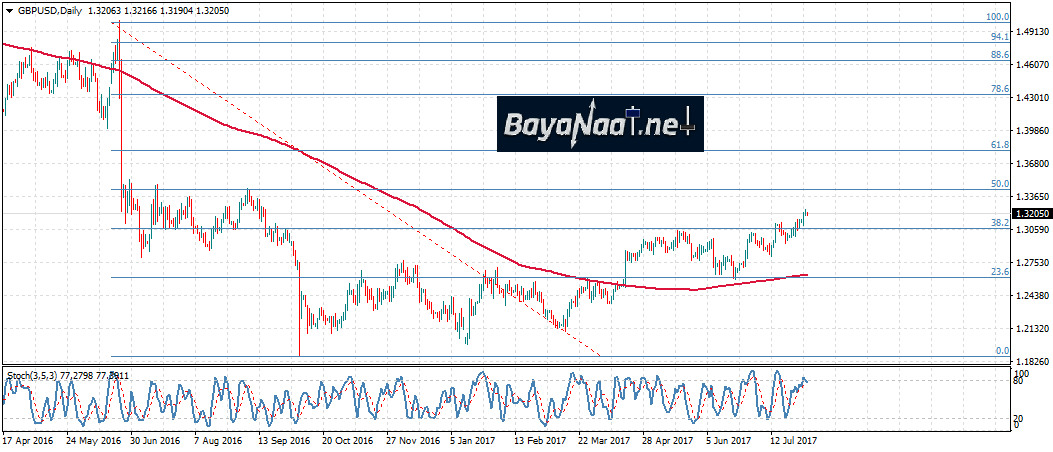This screenshot has height=452, width=1053.
Task: Click the GBPUSD,Daily chart title
Action: pyautogui.click(x=48, y=9)
